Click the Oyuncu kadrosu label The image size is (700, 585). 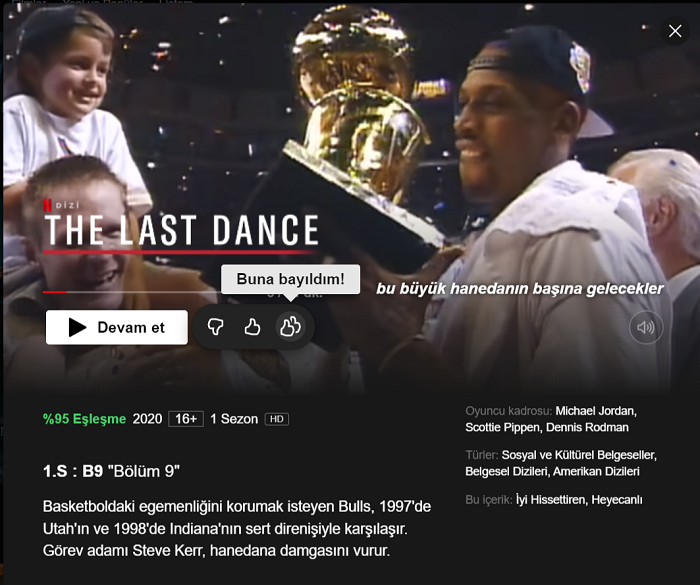pyautogui.click(x=508, y=411)
